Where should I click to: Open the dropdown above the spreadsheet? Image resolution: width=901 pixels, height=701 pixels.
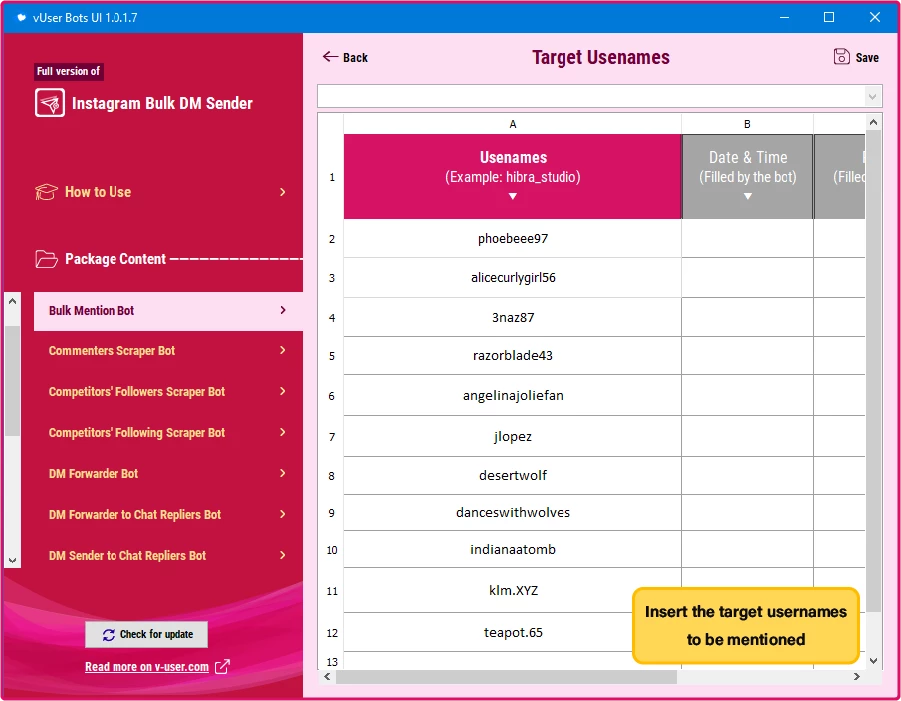(x=872, y=97)
